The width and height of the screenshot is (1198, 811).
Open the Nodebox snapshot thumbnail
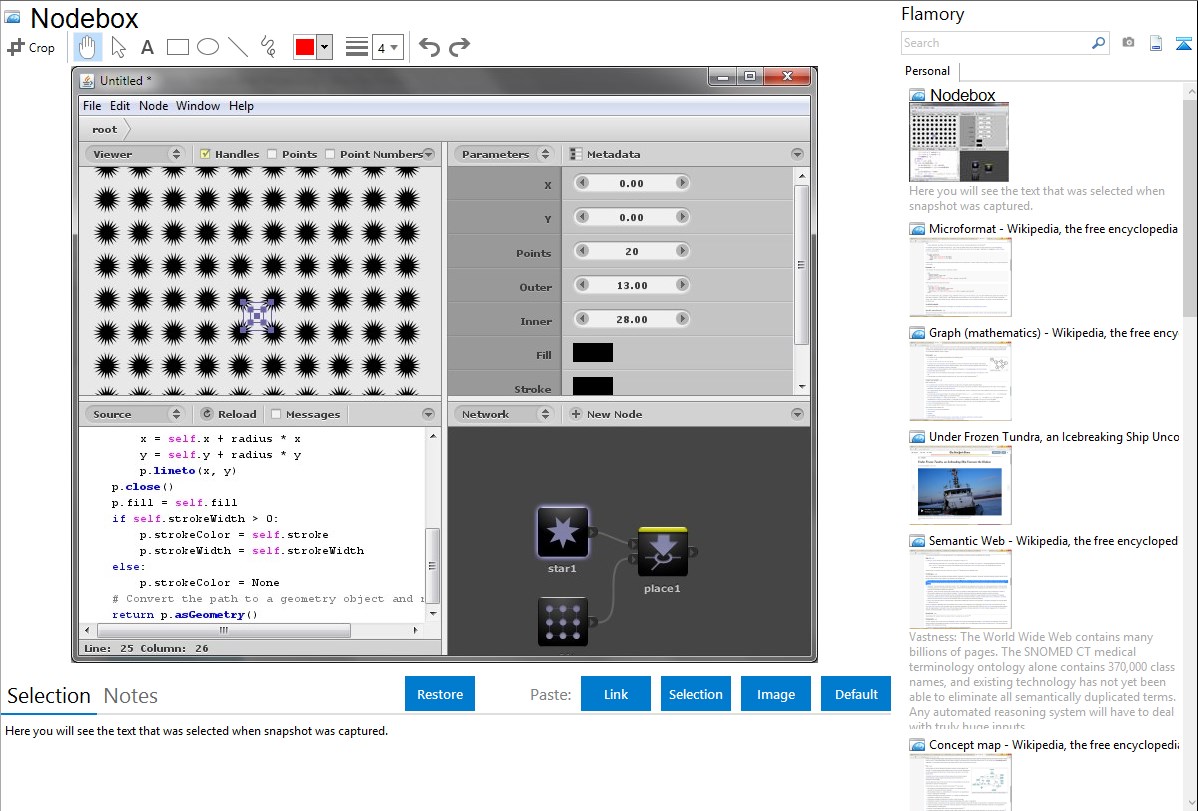(x=959, y=143)
